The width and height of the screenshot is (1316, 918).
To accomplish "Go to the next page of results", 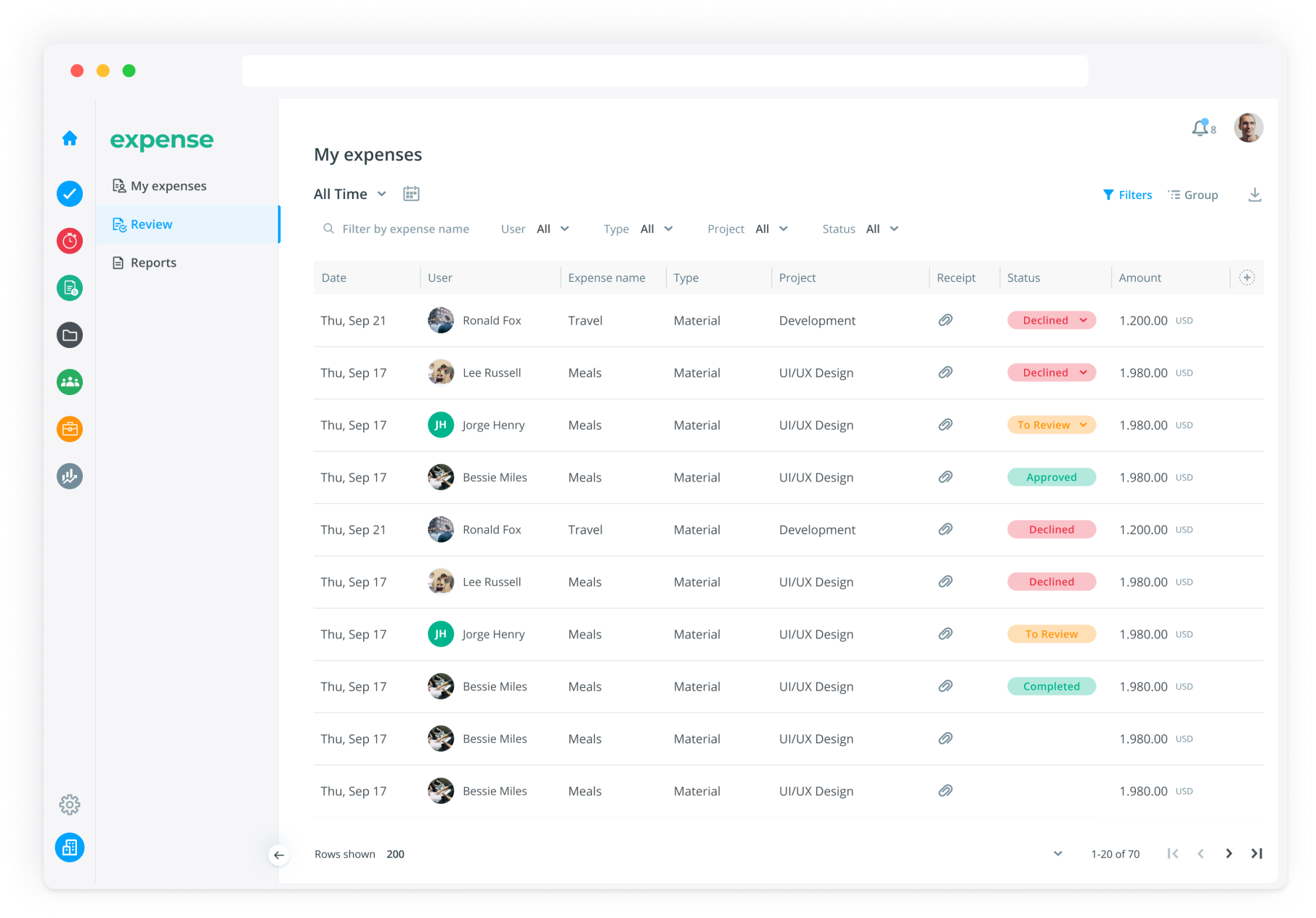I will coord(1228,854).
